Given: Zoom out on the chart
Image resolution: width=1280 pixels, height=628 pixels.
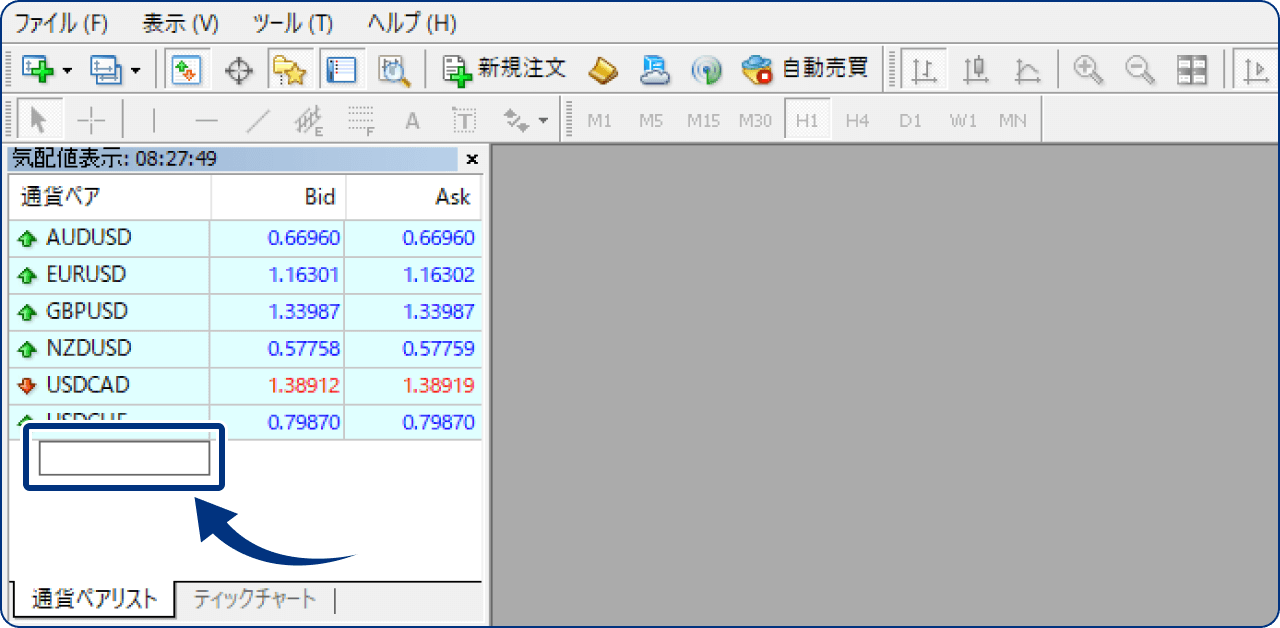Looking at the screenshot, I should (x=1138, y=70).
